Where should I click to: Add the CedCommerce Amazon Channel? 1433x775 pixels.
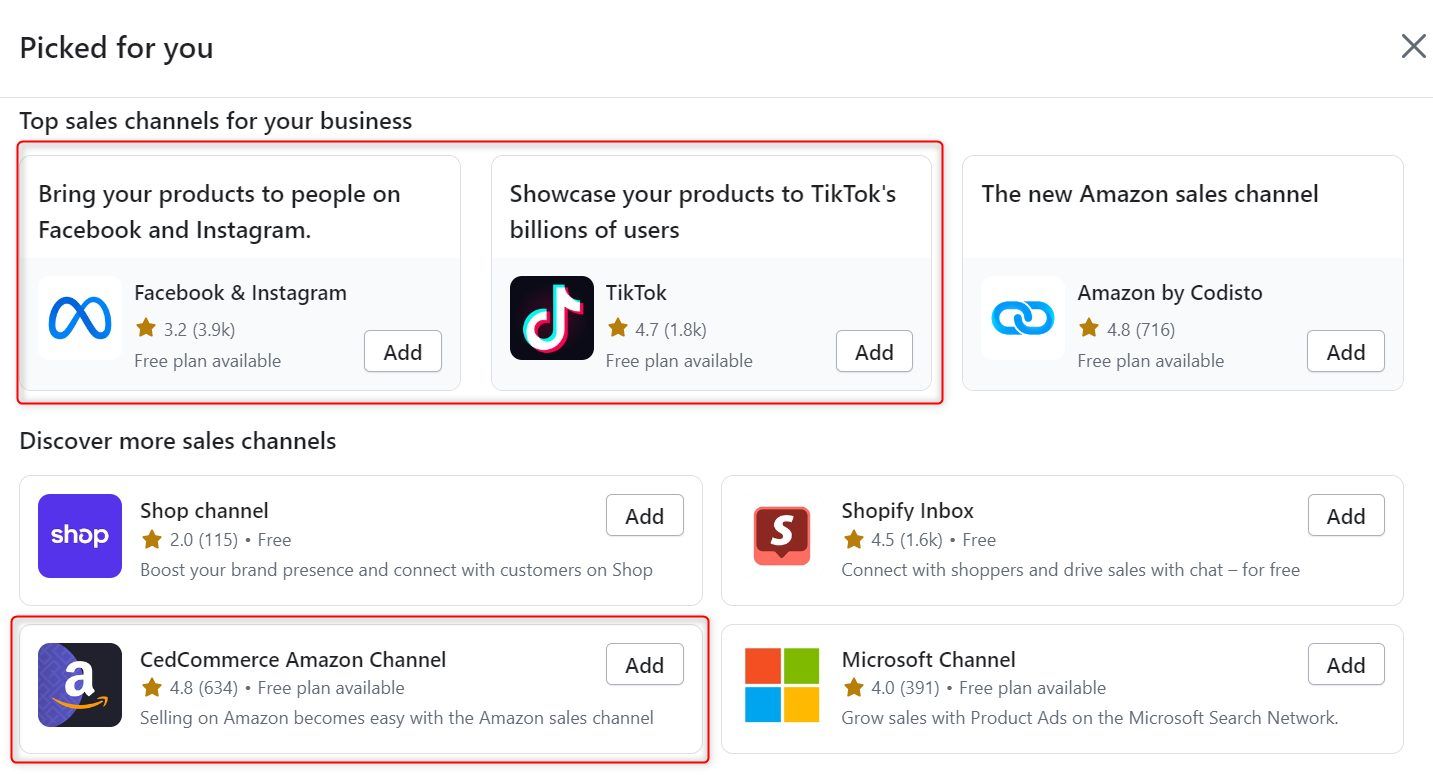pos(645,664)
